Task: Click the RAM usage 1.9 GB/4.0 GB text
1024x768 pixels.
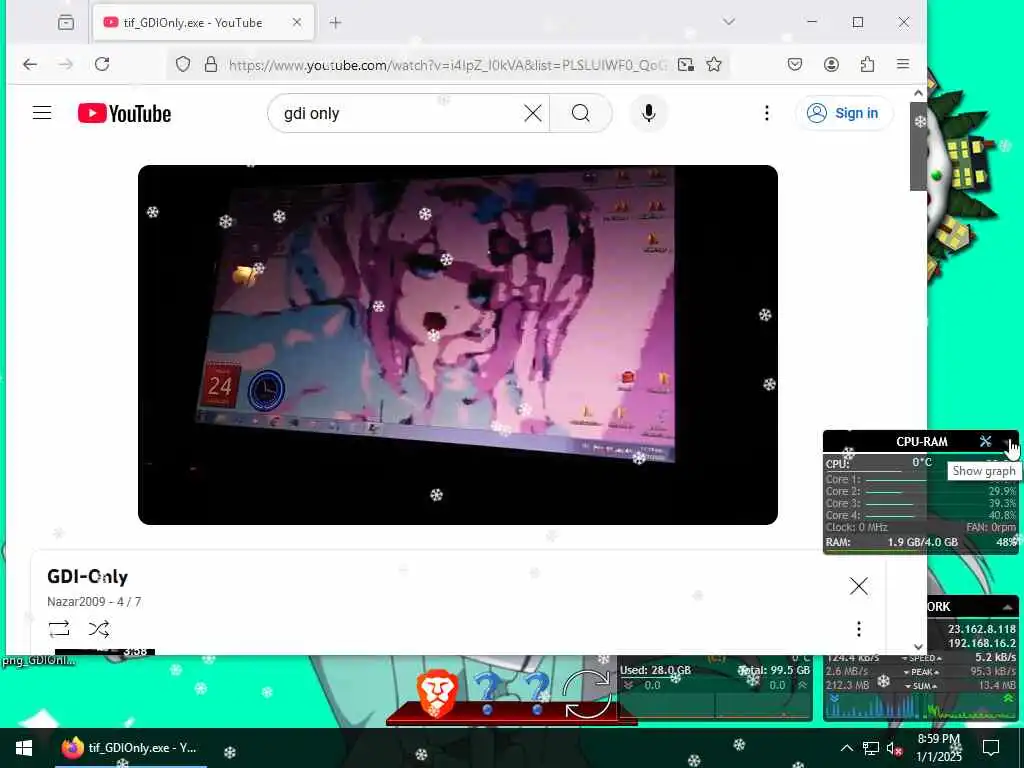Action: [923, 542]
